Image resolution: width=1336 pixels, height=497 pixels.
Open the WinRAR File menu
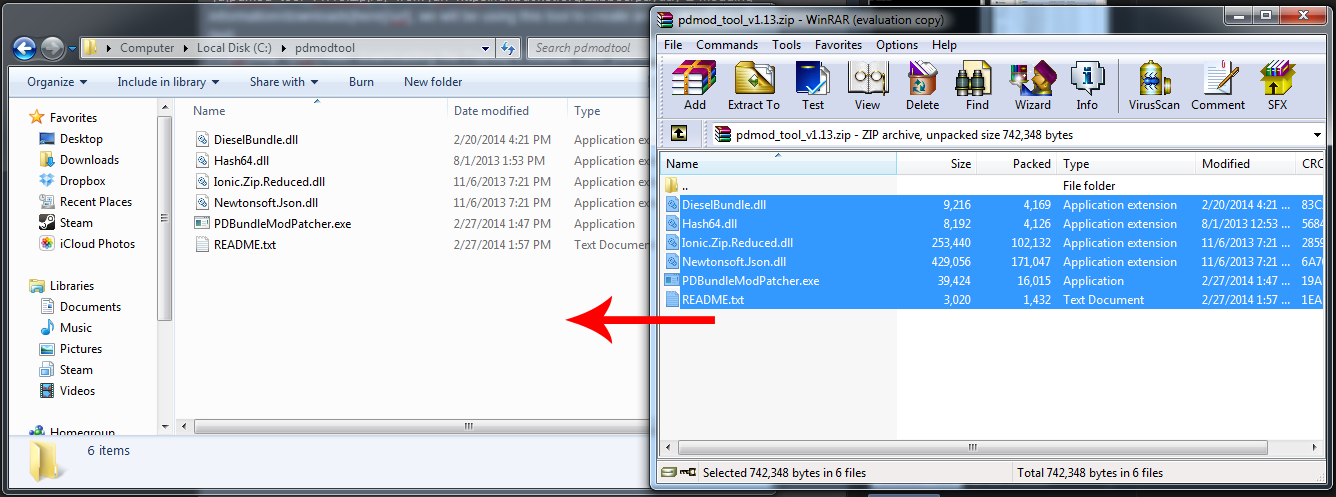click(673, 45)
